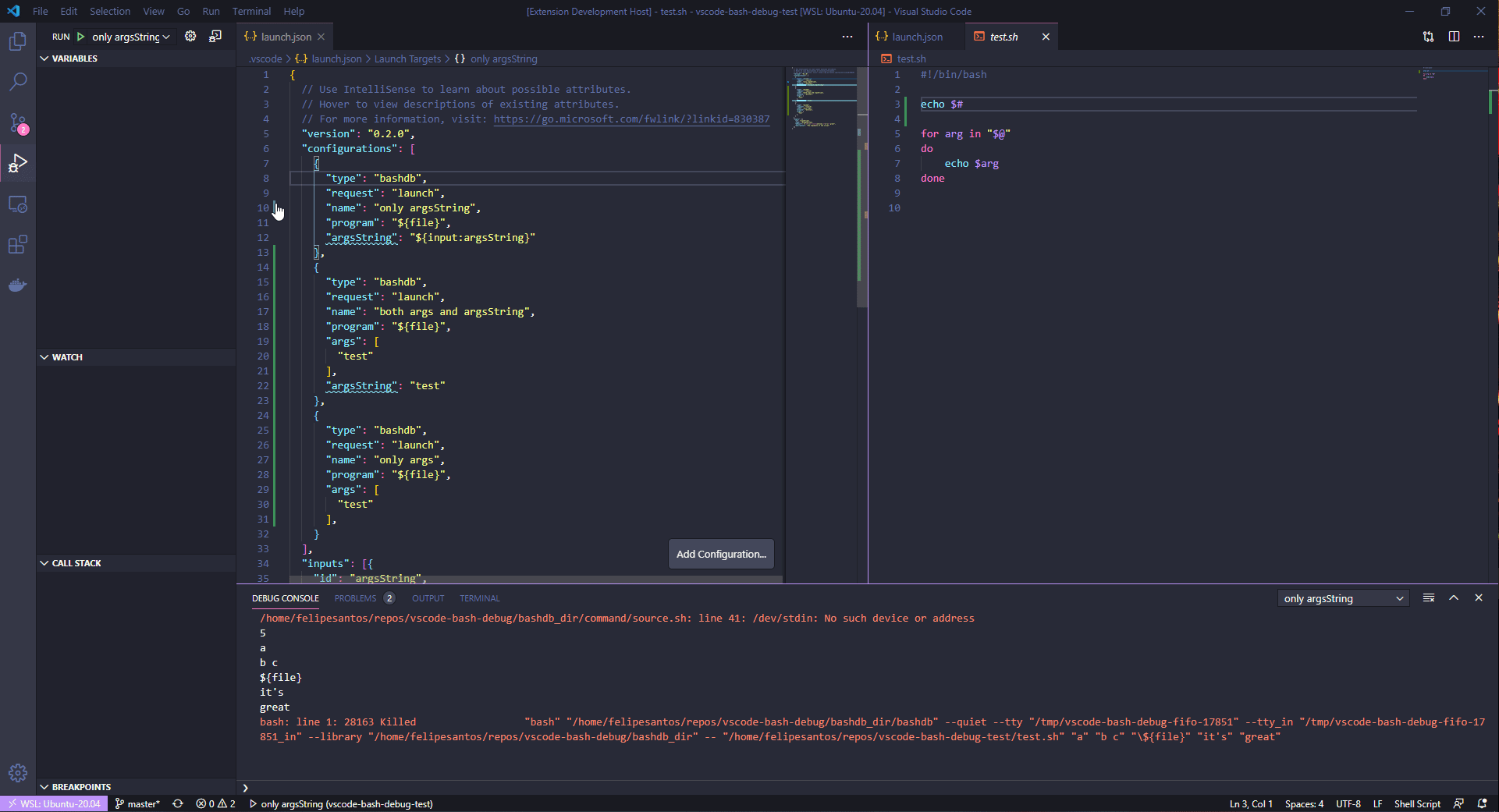Open the Remote Explorer icon
The height and width of the screenshot is (812, 1499).
pyautogui.click(x=17, y=204)
